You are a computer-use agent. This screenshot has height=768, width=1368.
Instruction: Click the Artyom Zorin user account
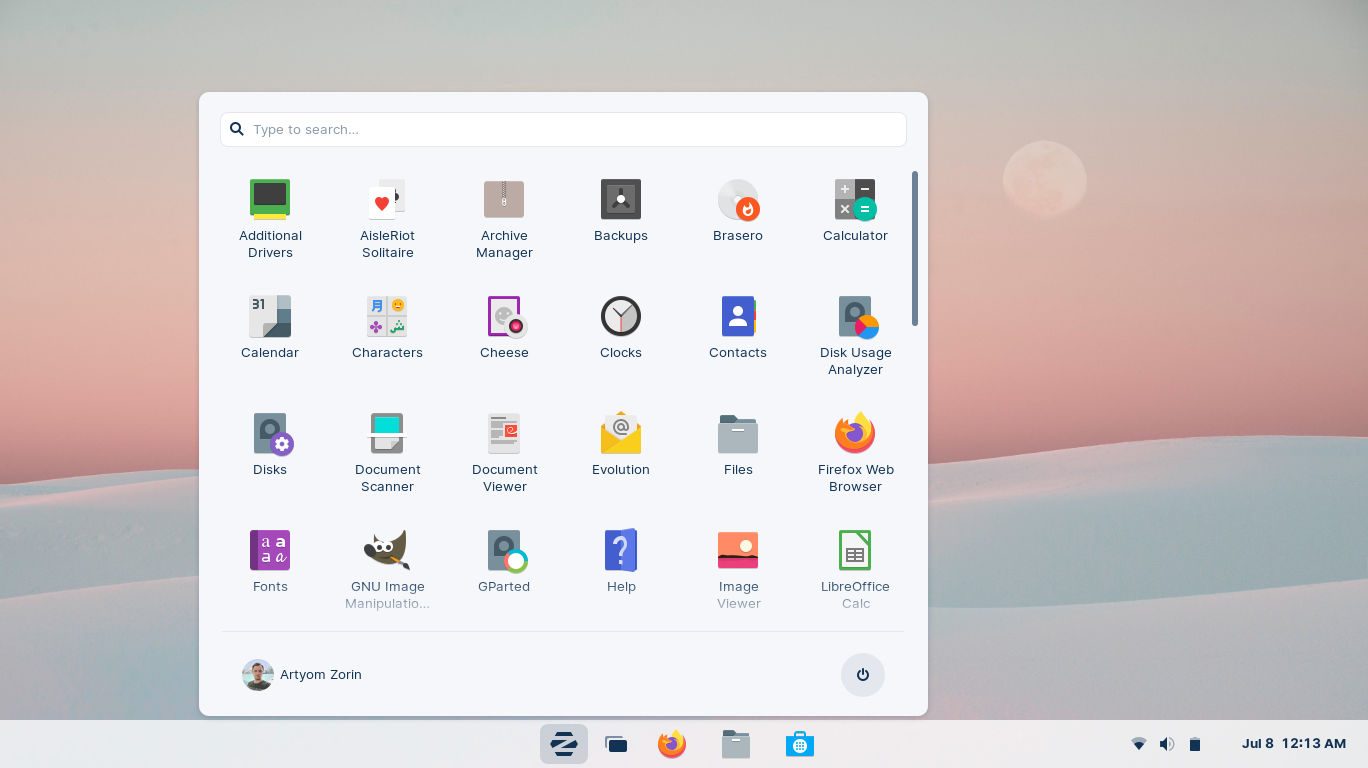coord(302,675)
